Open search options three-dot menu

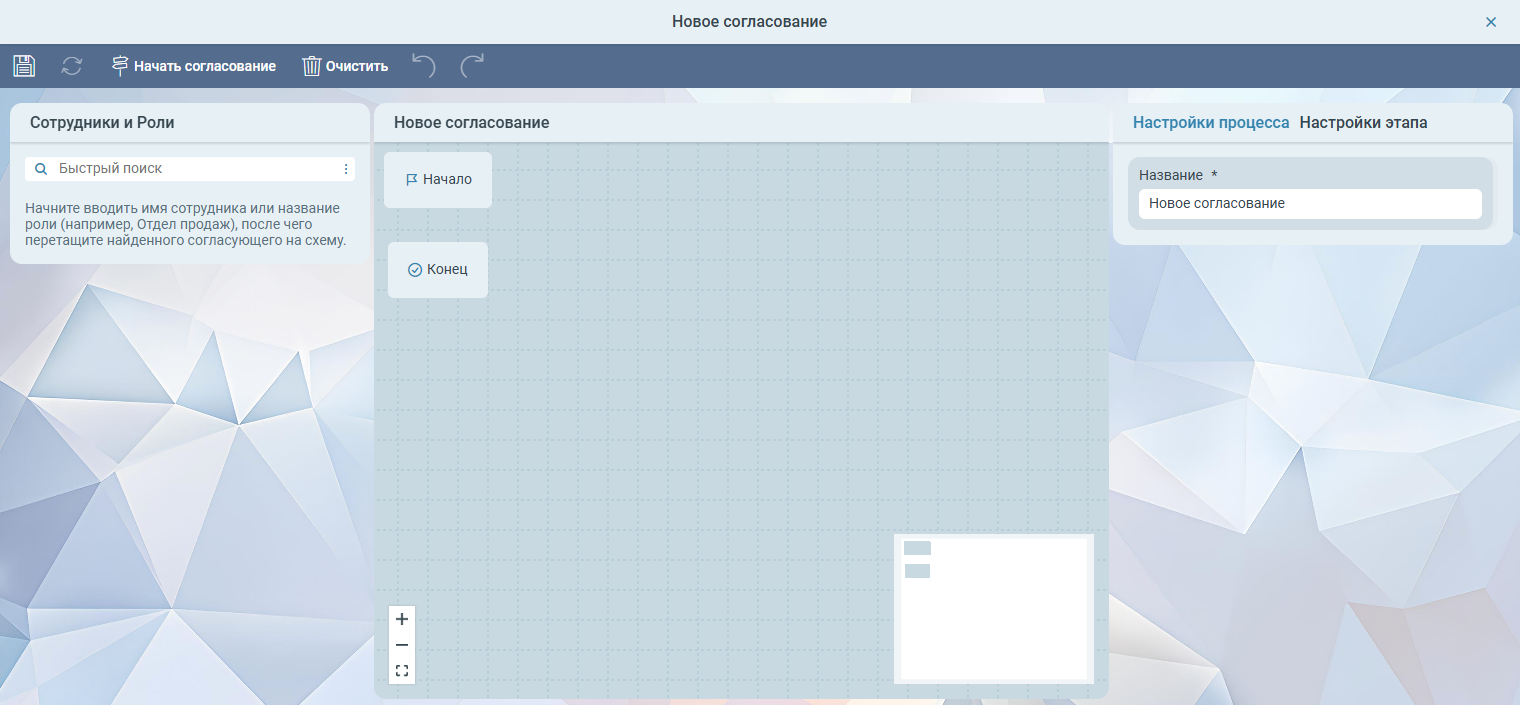[x=346, y=169]
